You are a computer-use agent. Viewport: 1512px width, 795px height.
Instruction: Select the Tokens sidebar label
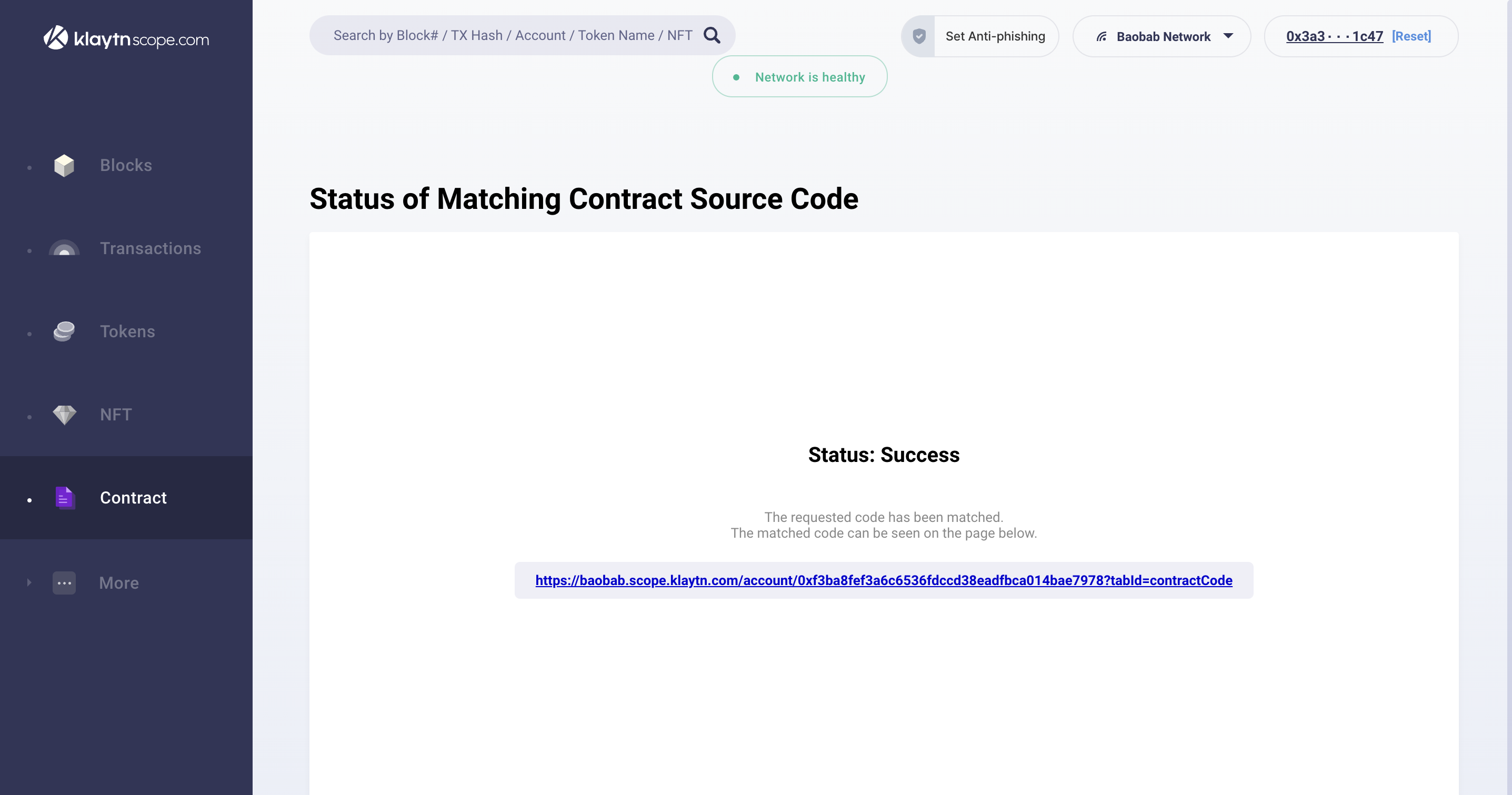point(127,331)
